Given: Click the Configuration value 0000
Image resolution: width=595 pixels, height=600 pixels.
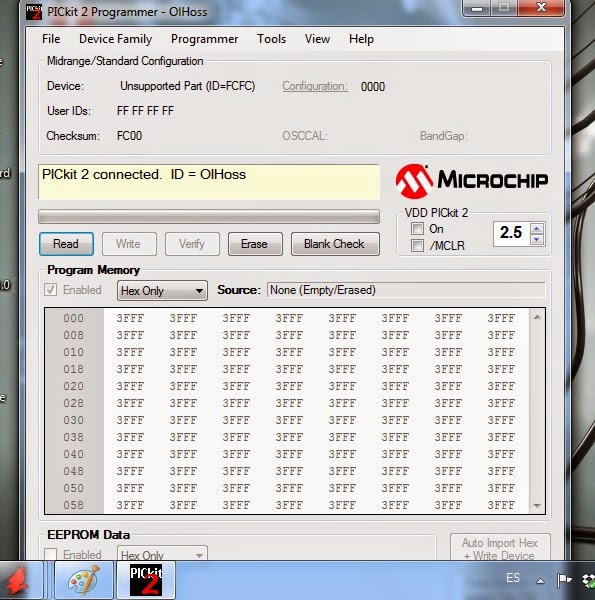Looking at the screenshot, I should click(x=373, y=87).
